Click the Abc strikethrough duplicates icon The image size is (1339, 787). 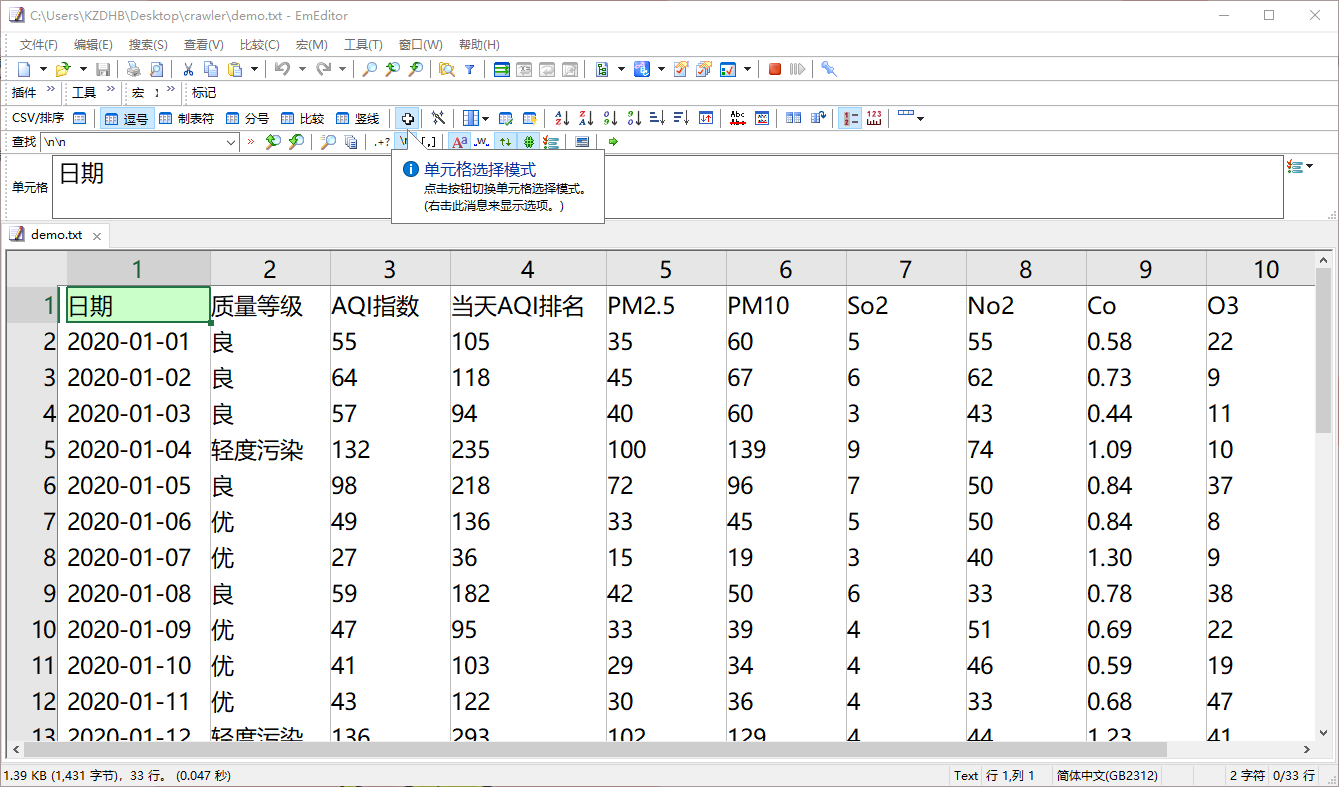coord(738,118)
